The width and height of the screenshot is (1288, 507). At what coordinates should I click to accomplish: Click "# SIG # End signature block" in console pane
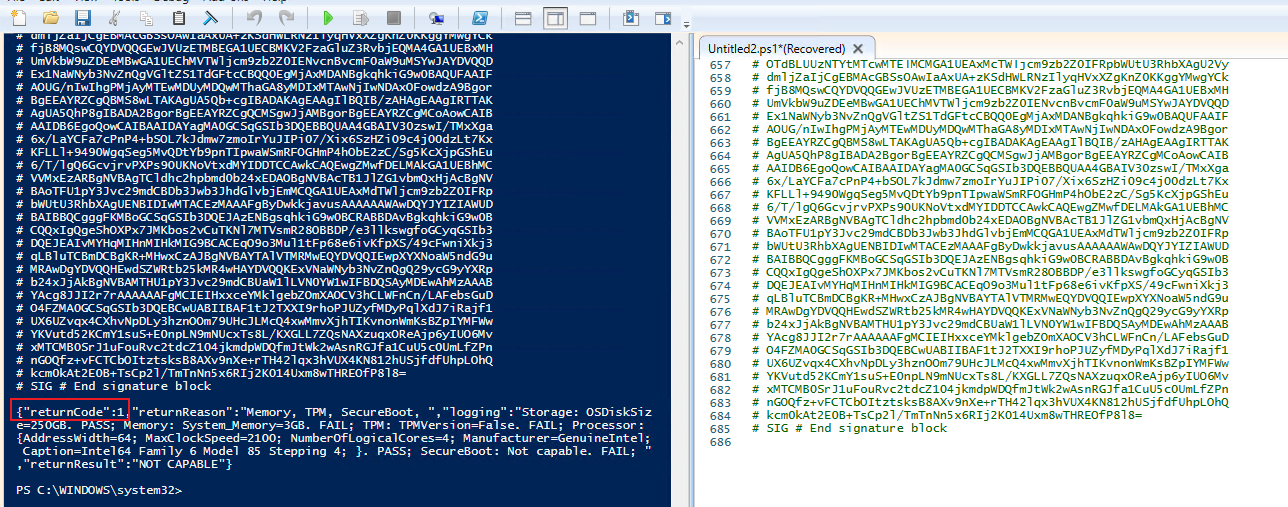pyautogui.click(x=112, y=387)
